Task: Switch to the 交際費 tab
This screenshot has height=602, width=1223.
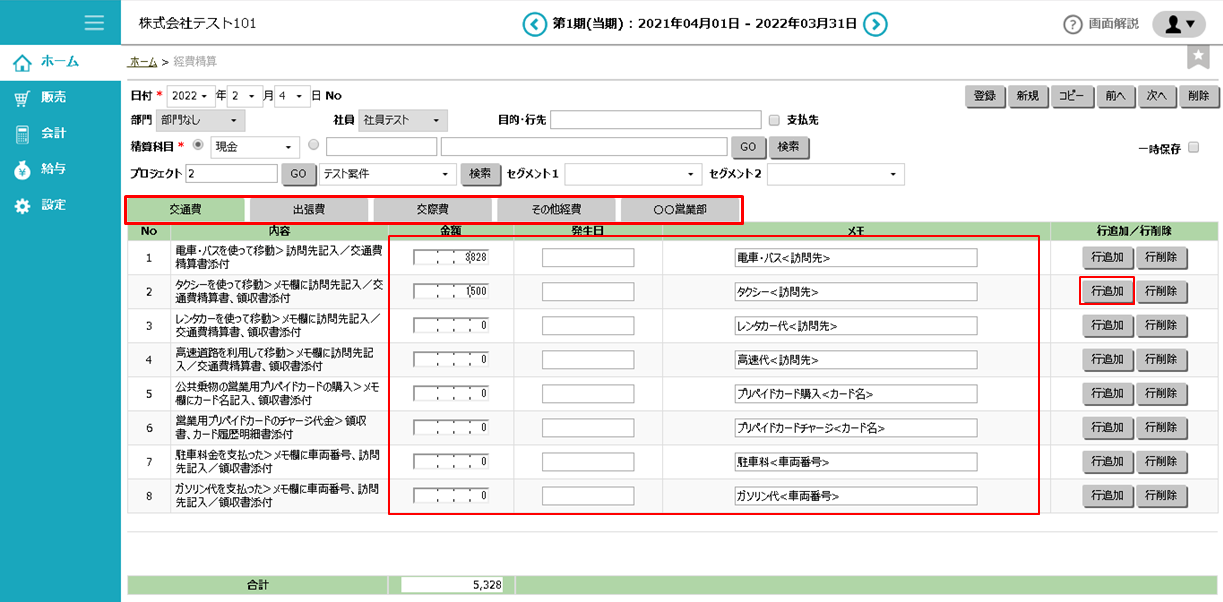Action: 433,210
